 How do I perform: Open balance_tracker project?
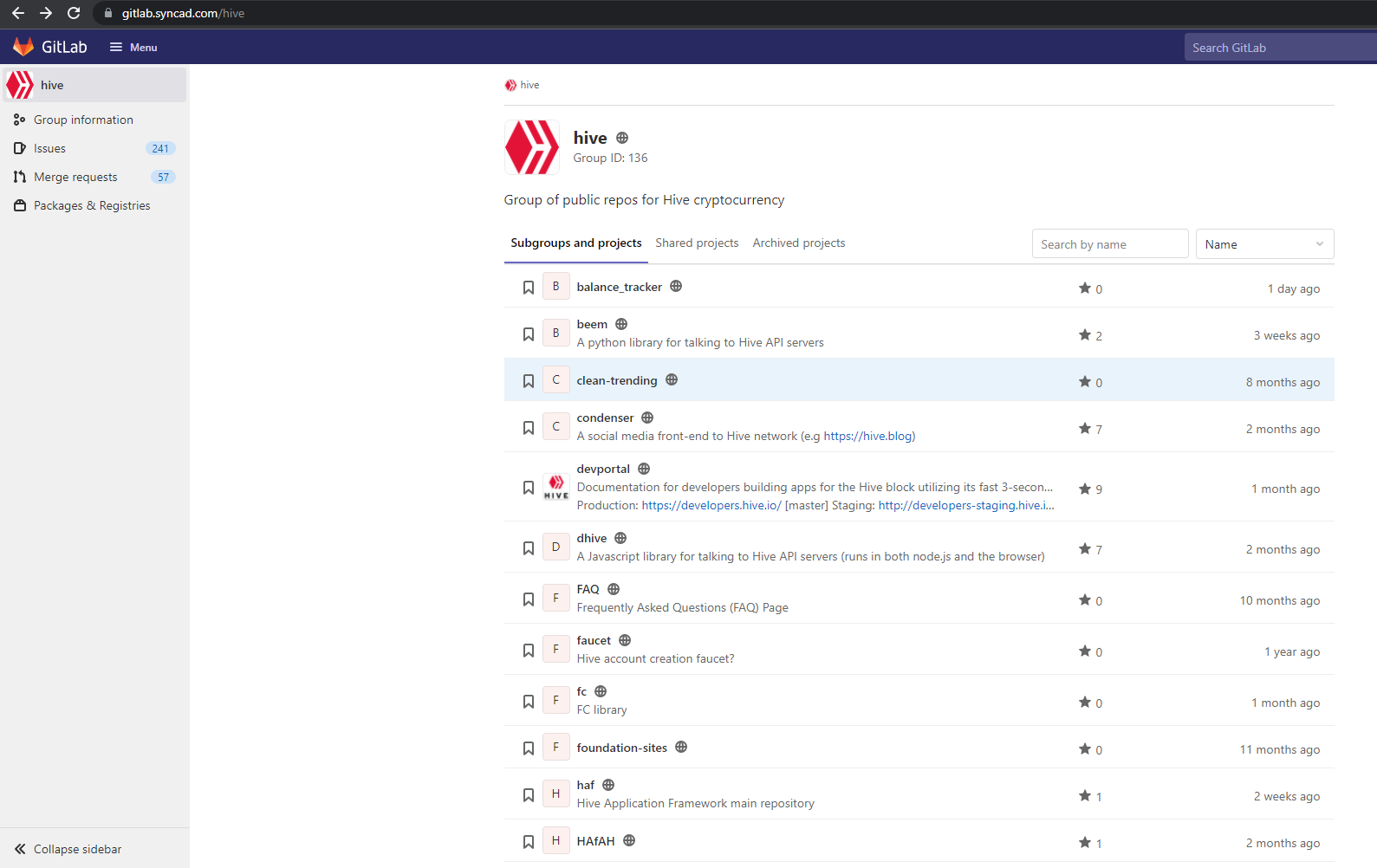click(x=620, y=287)
